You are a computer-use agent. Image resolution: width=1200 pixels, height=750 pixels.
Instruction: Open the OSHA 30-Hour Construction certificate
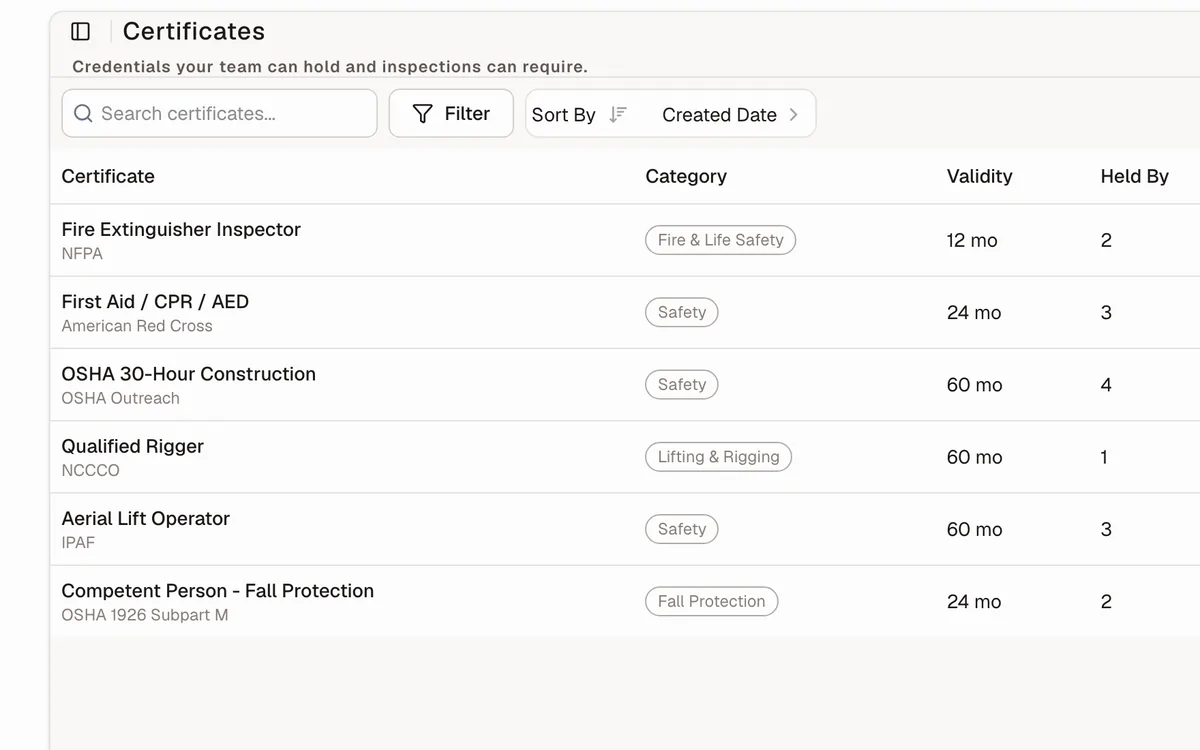click(189, 374)
